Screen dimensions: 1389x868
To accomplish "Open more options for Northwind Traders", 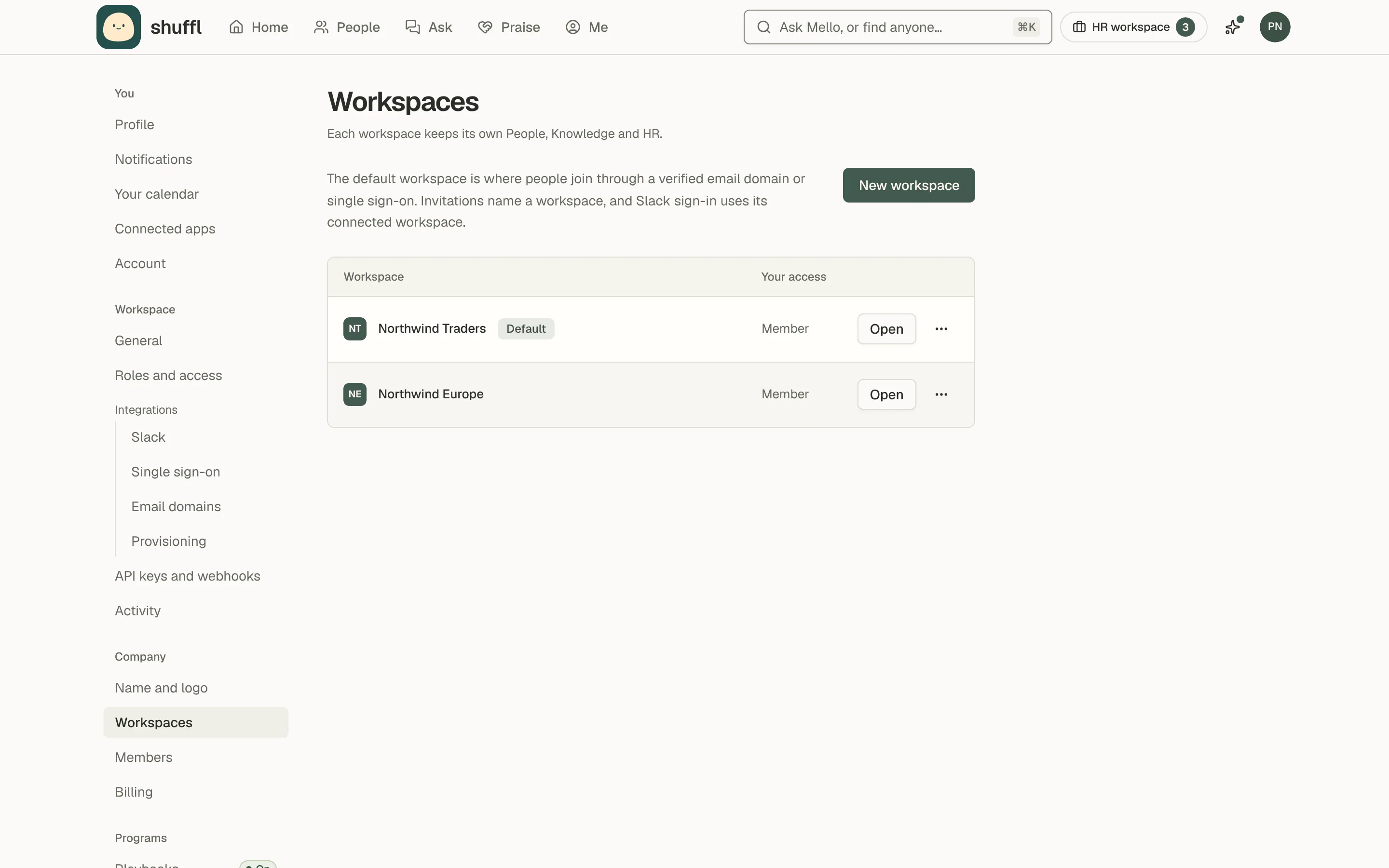I will click(941, 329).
